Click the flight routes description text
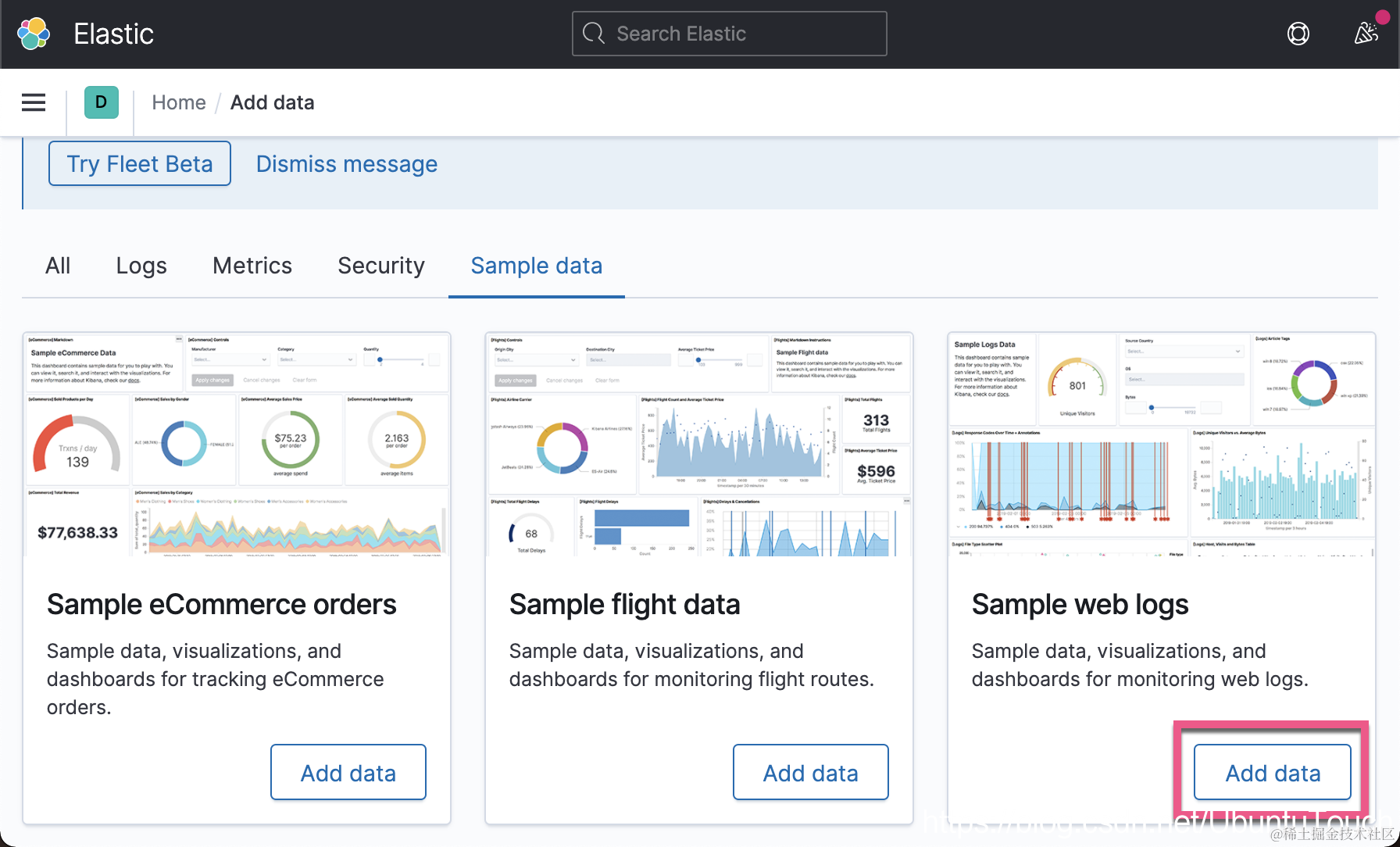The image size is (1400, 847). [x=692, y=665]
